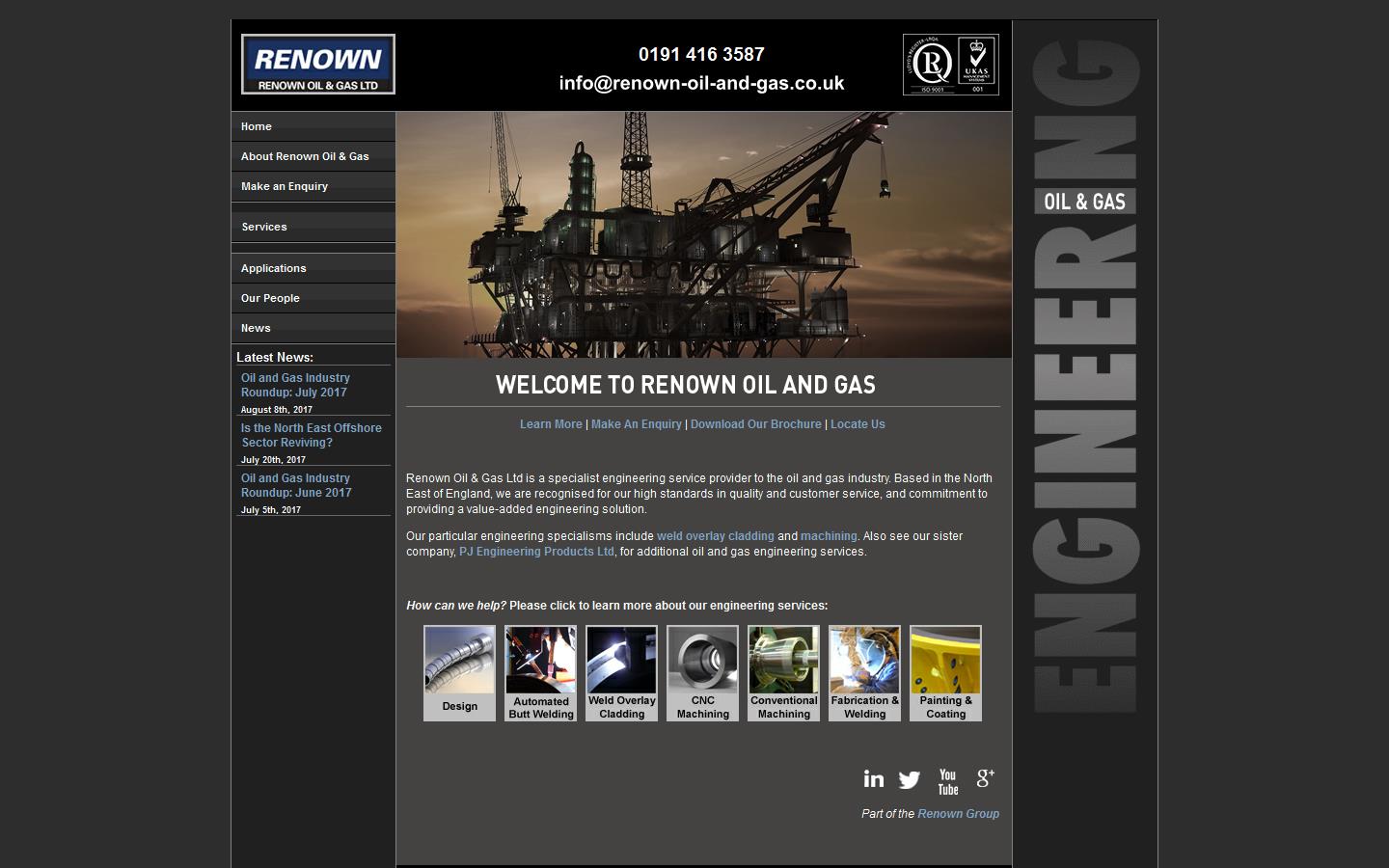The height and width of the screenshot is (868, 1389).
Task: Select Applications in the navigation menu
Action: (274, 268)
